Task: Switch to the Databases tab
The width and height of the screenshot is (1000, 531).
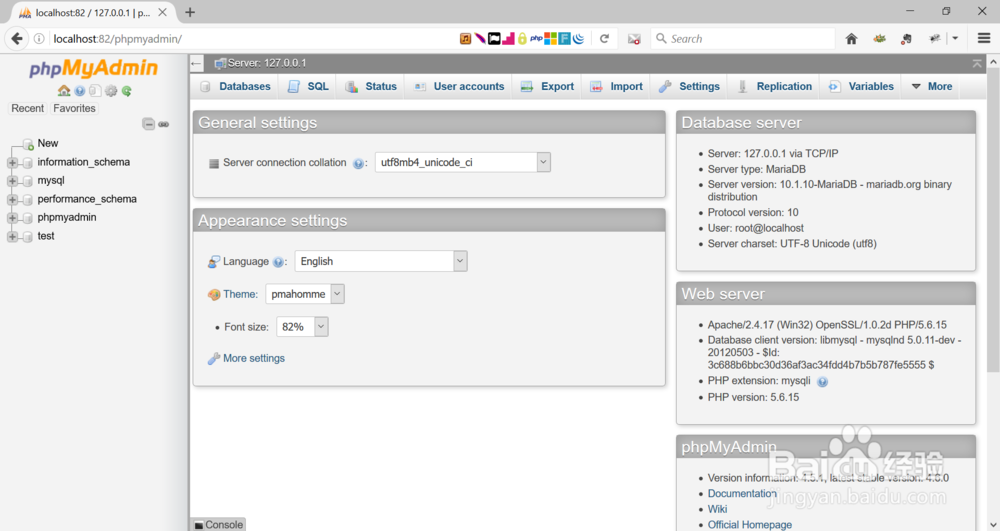Action: tap(235, 87)
